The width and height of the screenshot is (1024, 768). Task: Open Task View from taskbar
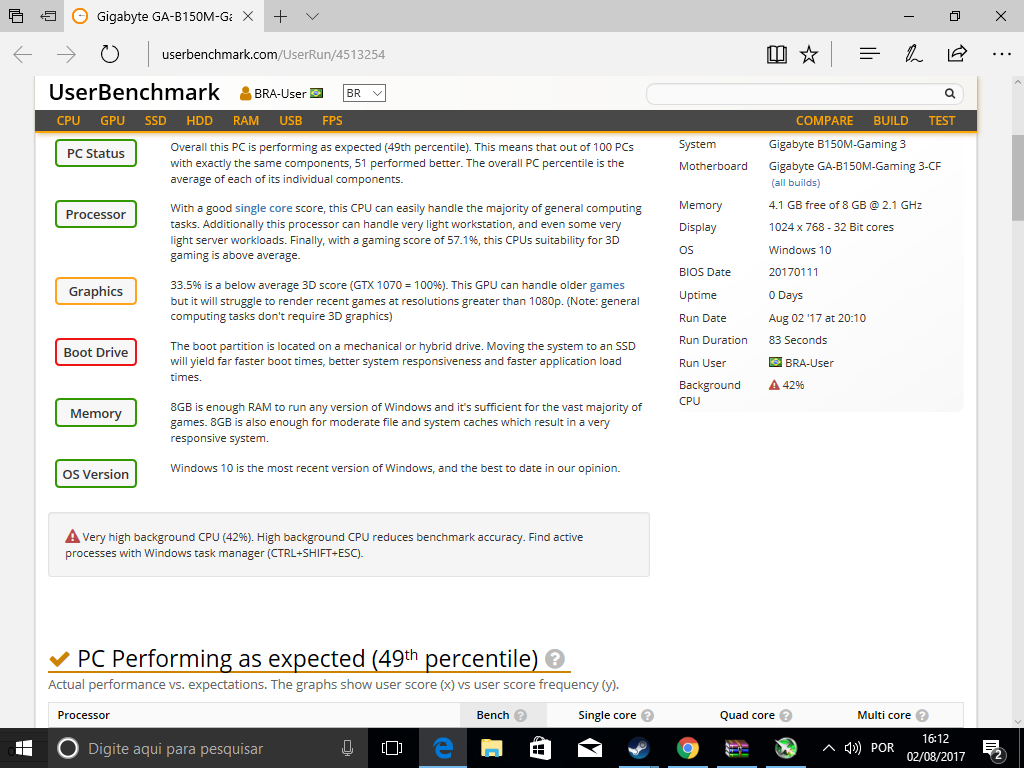click(x=392, y=748)
